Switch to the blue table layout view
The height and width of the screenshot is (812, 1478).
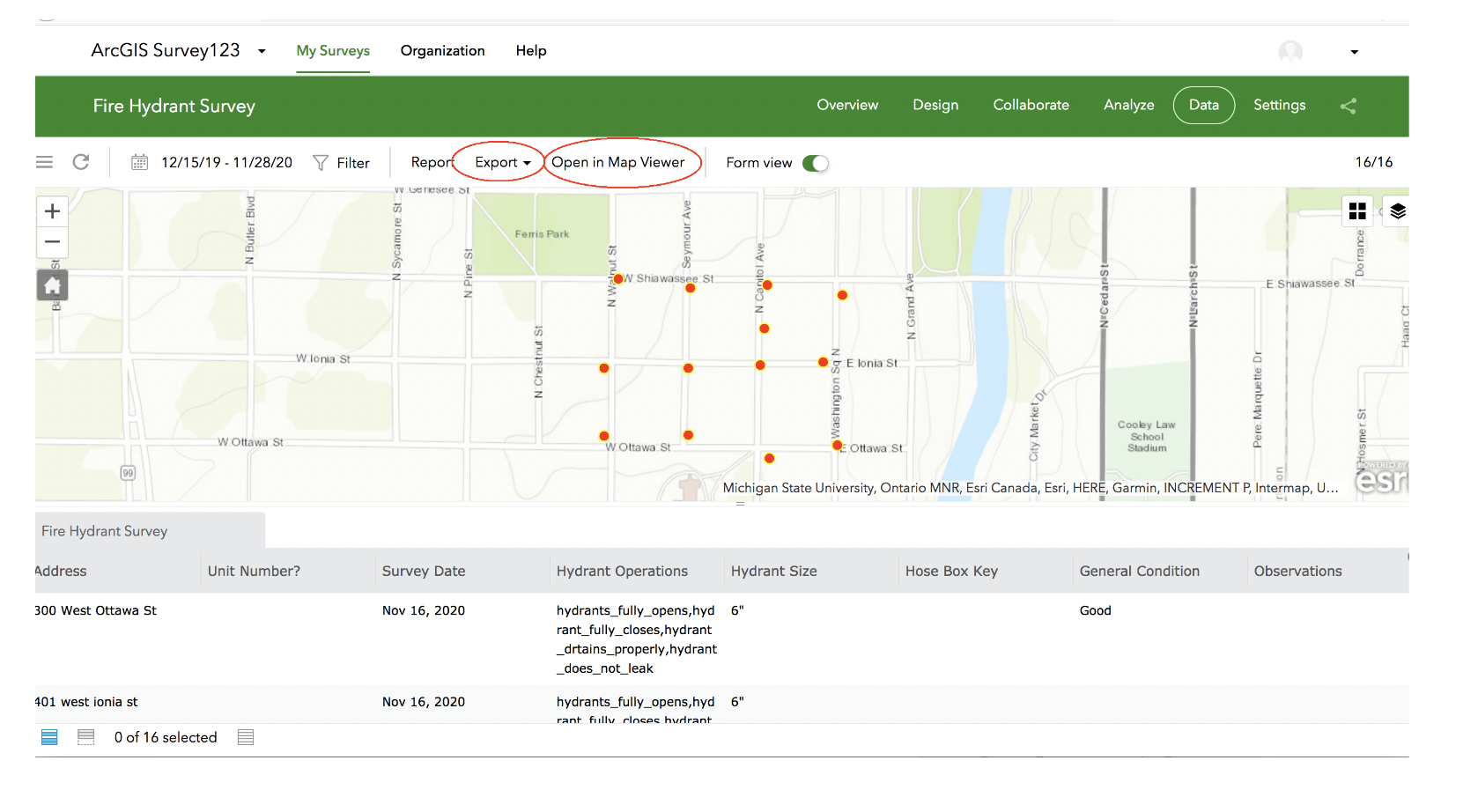click(49, 737)
